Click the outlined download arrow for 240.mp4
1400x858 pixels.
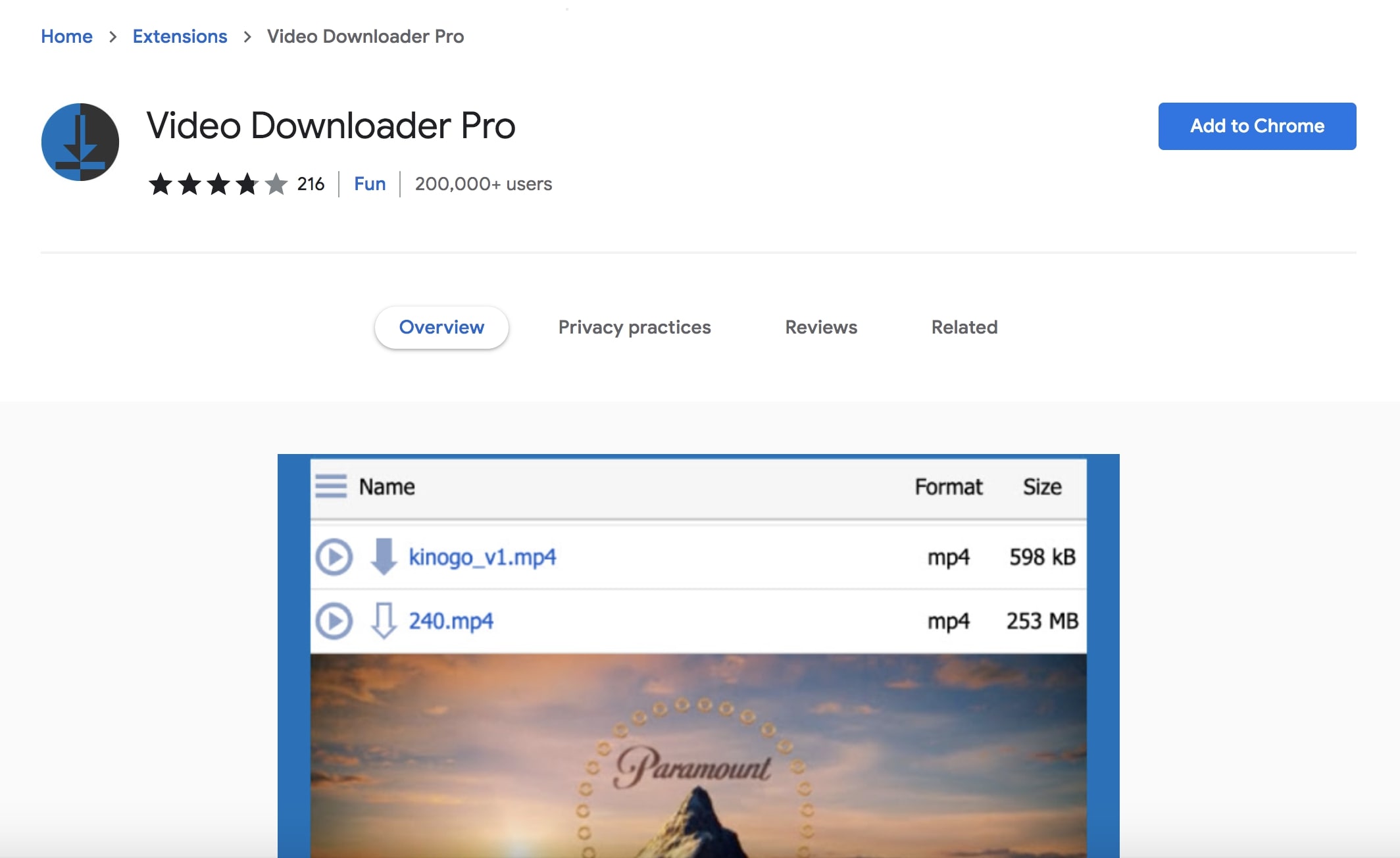pos(385,620)
